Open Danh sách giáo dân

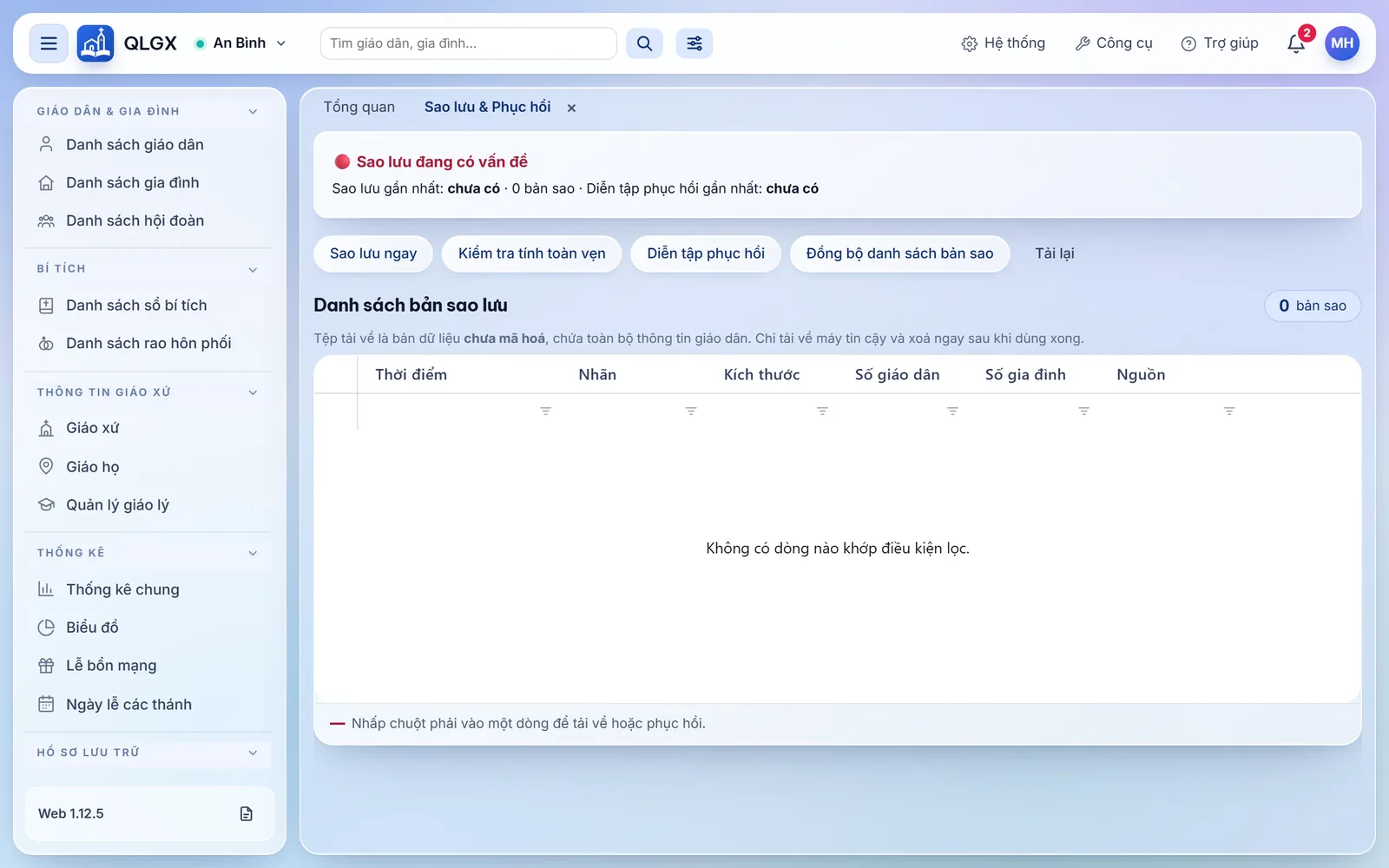(148, 145)
